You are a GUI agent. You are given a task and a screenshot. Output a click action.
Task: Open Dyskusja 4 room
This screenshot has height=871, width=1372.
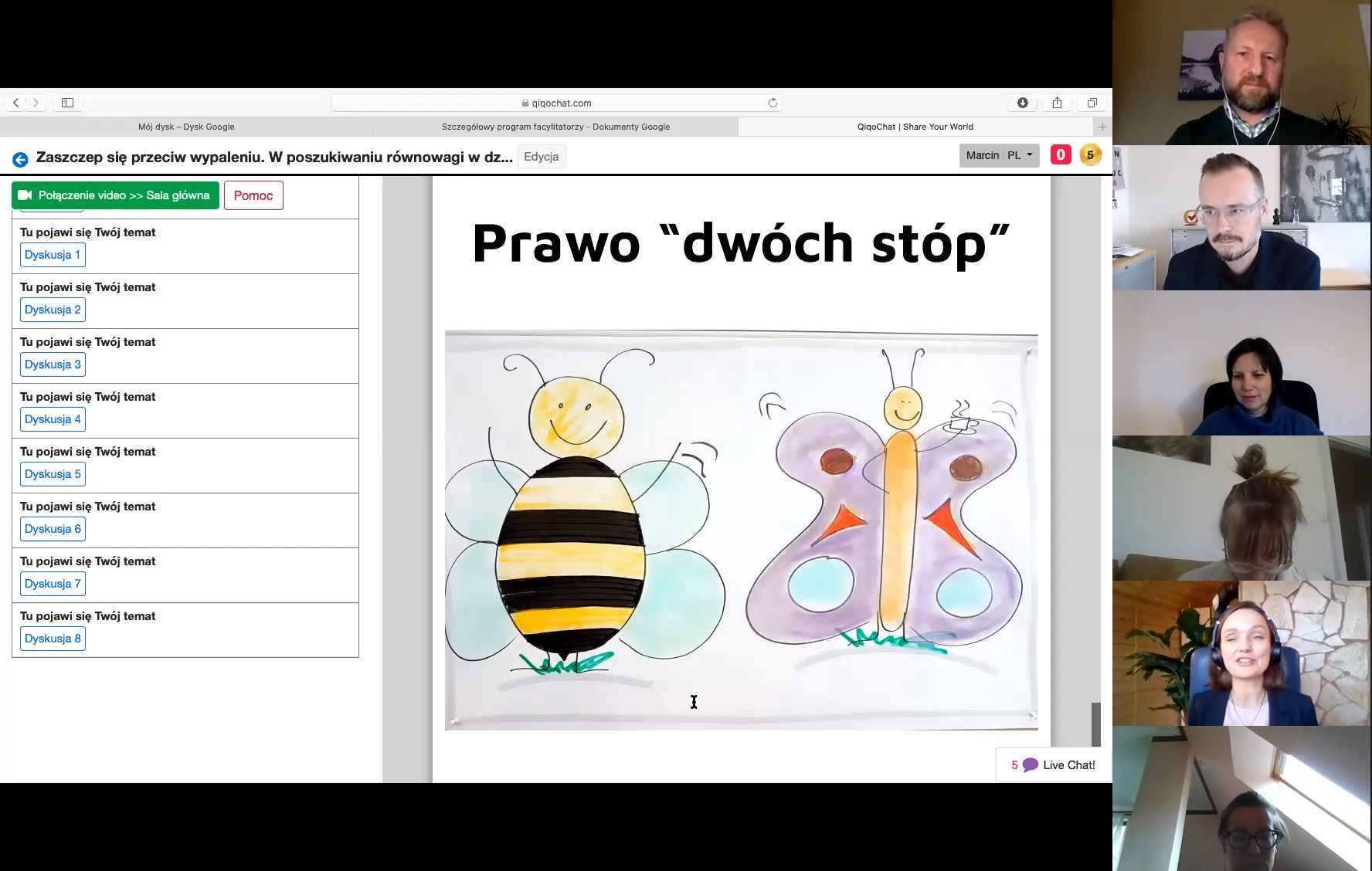(x=53, y=419)
